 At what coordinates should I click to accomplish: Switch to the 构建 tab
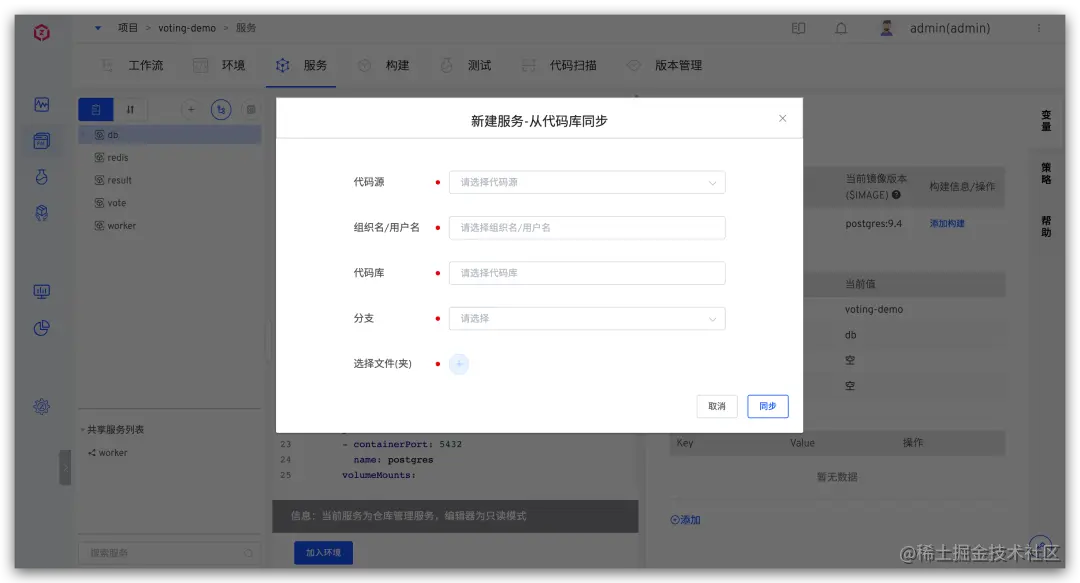(x=396, y=65)
